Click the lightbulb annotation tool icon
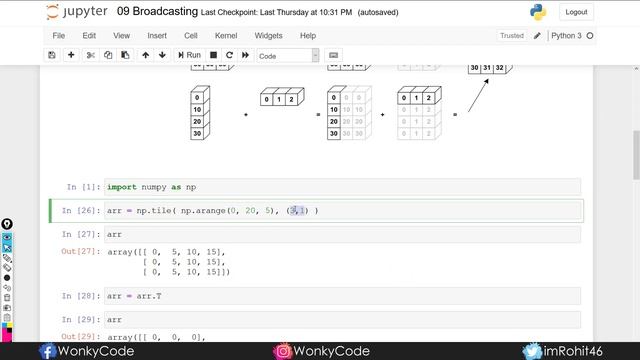Image resolution: width=640 pixels, height=360 pixels. point(7,224)
